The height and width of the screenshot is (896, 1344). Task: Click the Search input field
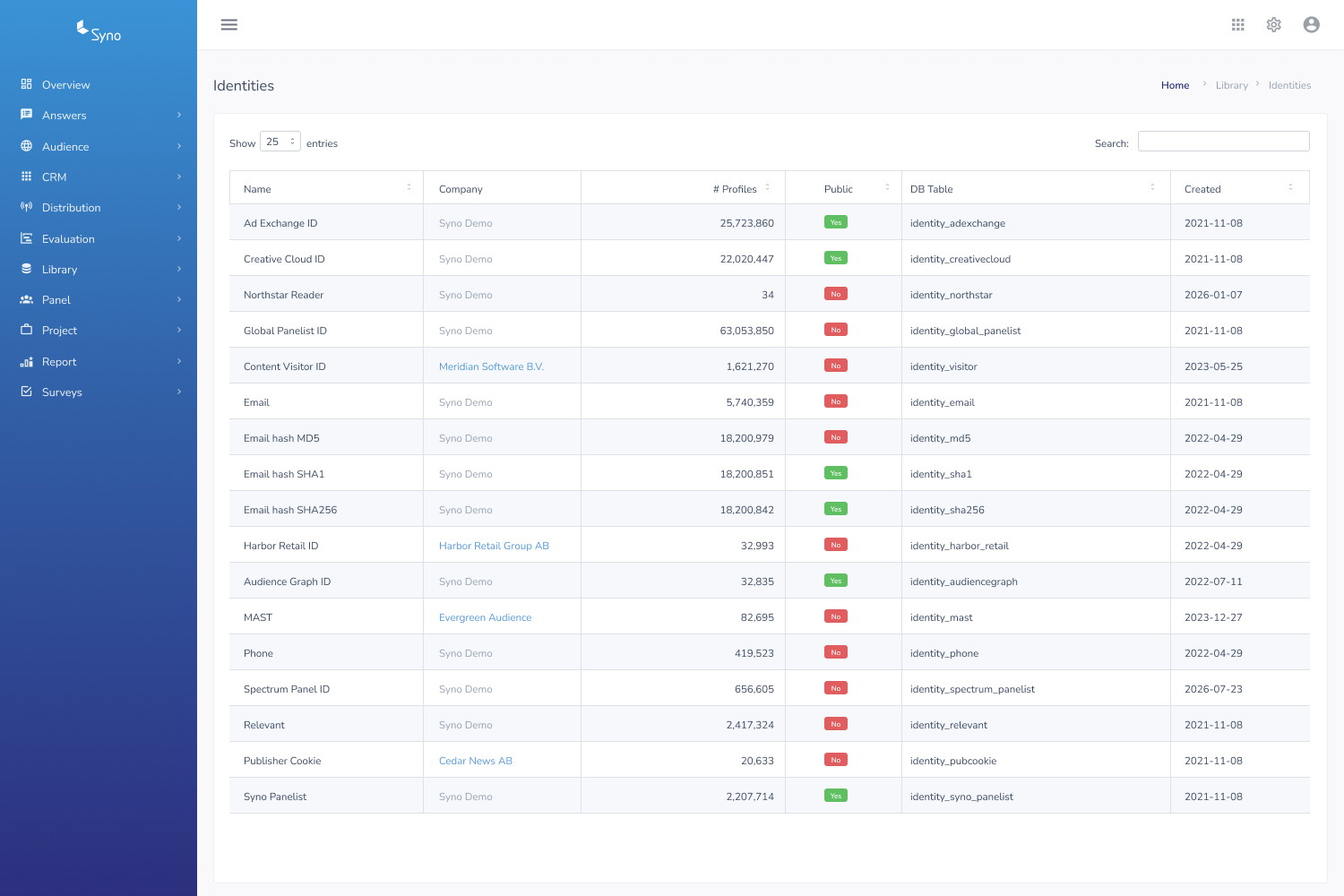pos(1224,142)
